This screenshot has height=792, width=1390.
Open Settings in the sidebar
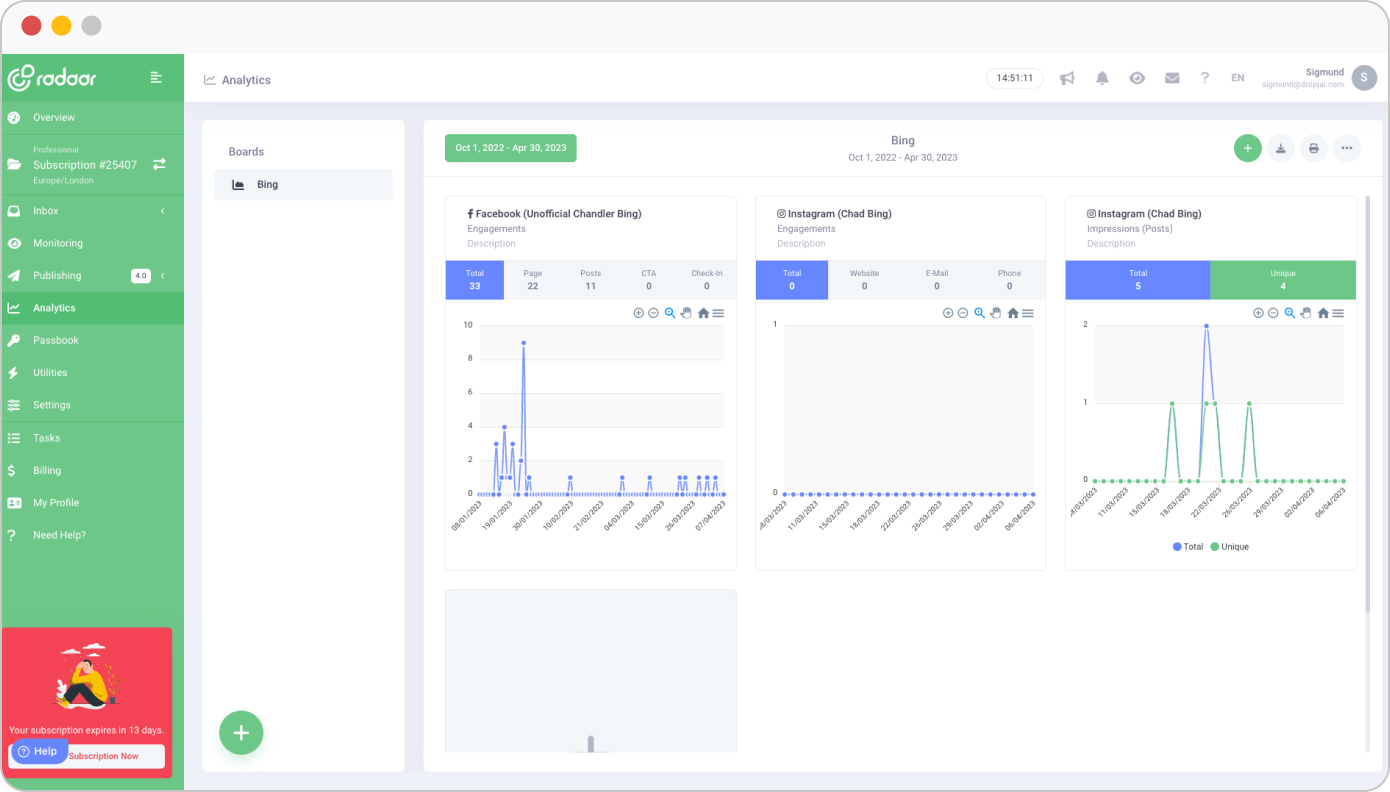pos(92,405)
